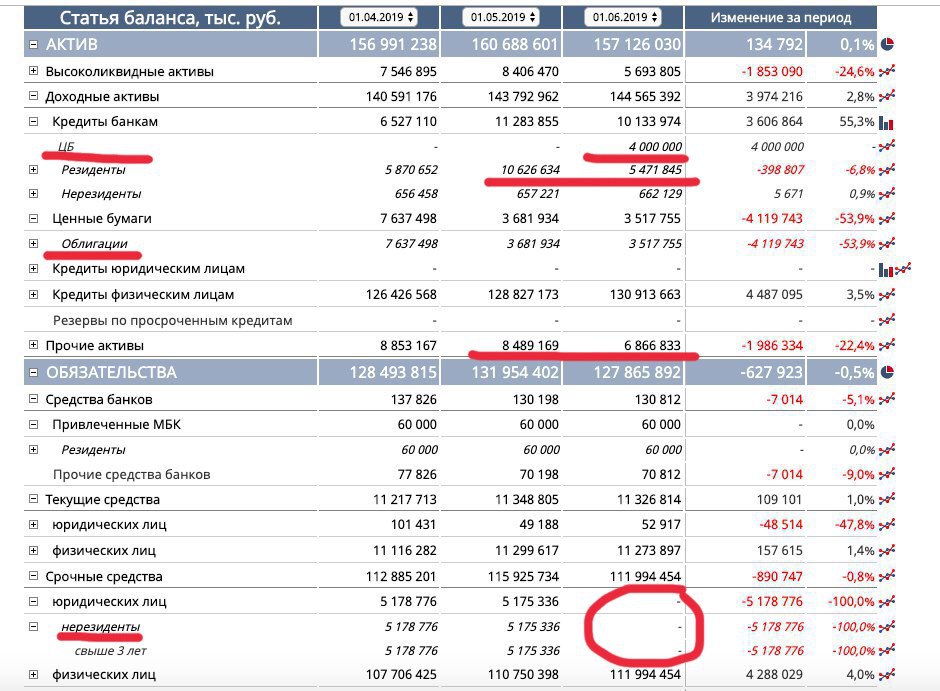Expand Высоколиквидные активы row
The image size is (940, 691).
(x=34, y=71)
